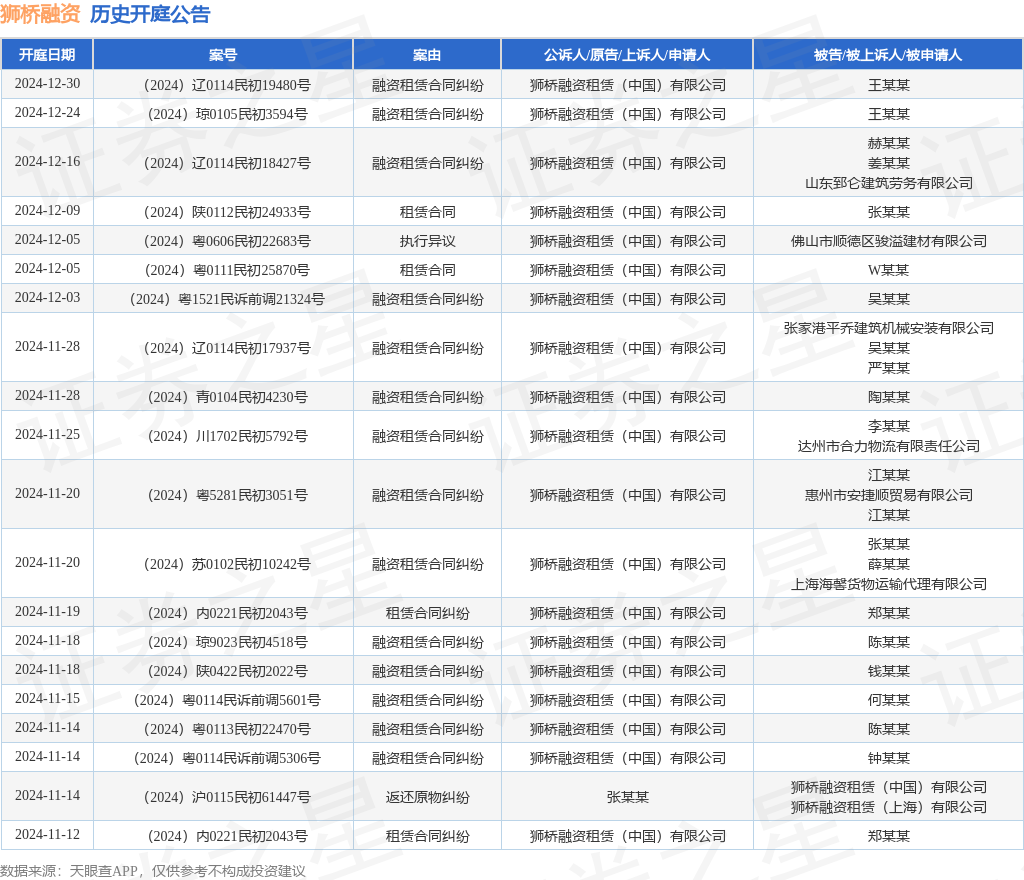Click defendant 赫某某

pos(888,143)
